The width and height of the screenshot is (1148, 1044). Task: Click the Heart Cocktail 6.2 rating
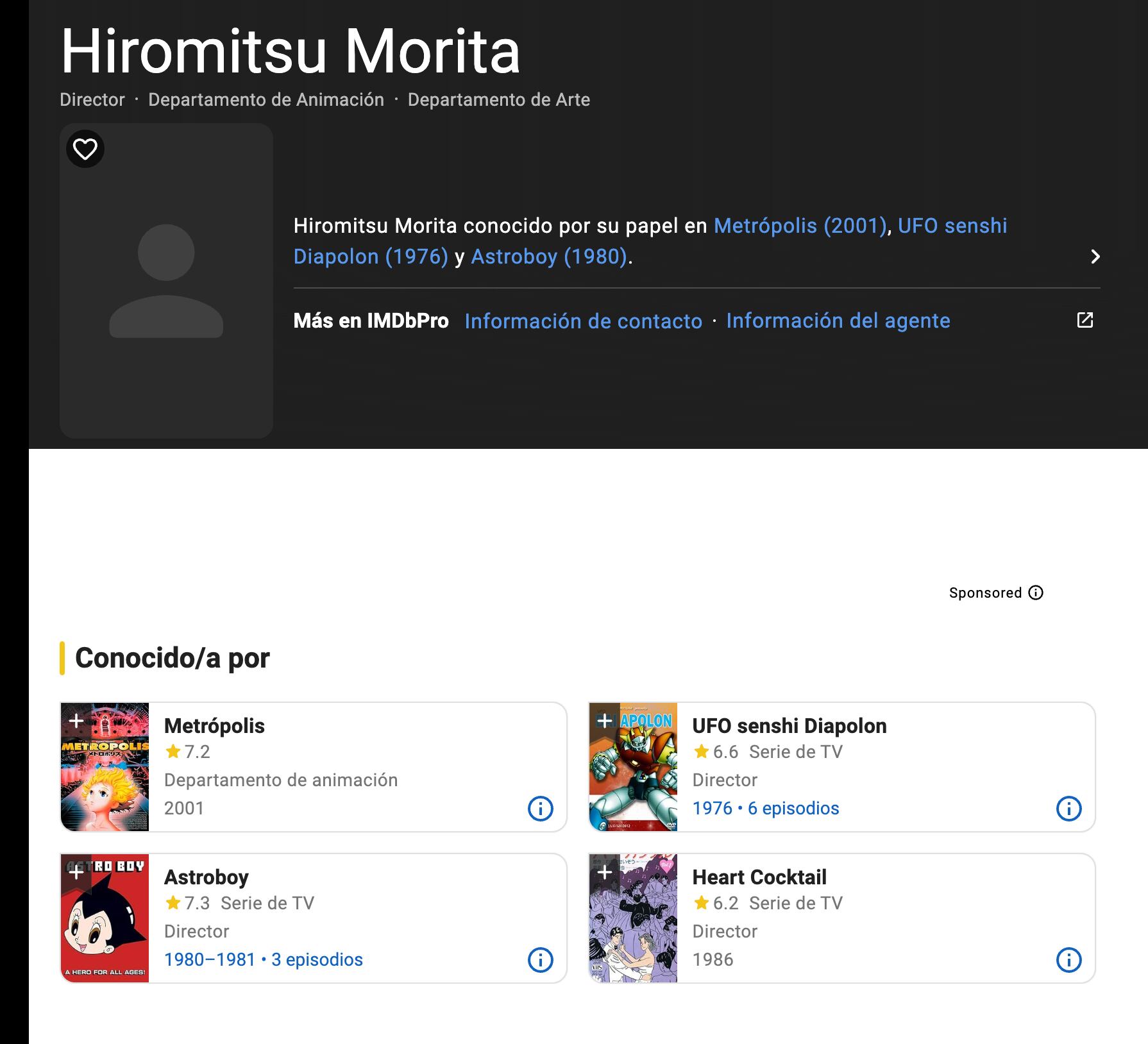716,903
